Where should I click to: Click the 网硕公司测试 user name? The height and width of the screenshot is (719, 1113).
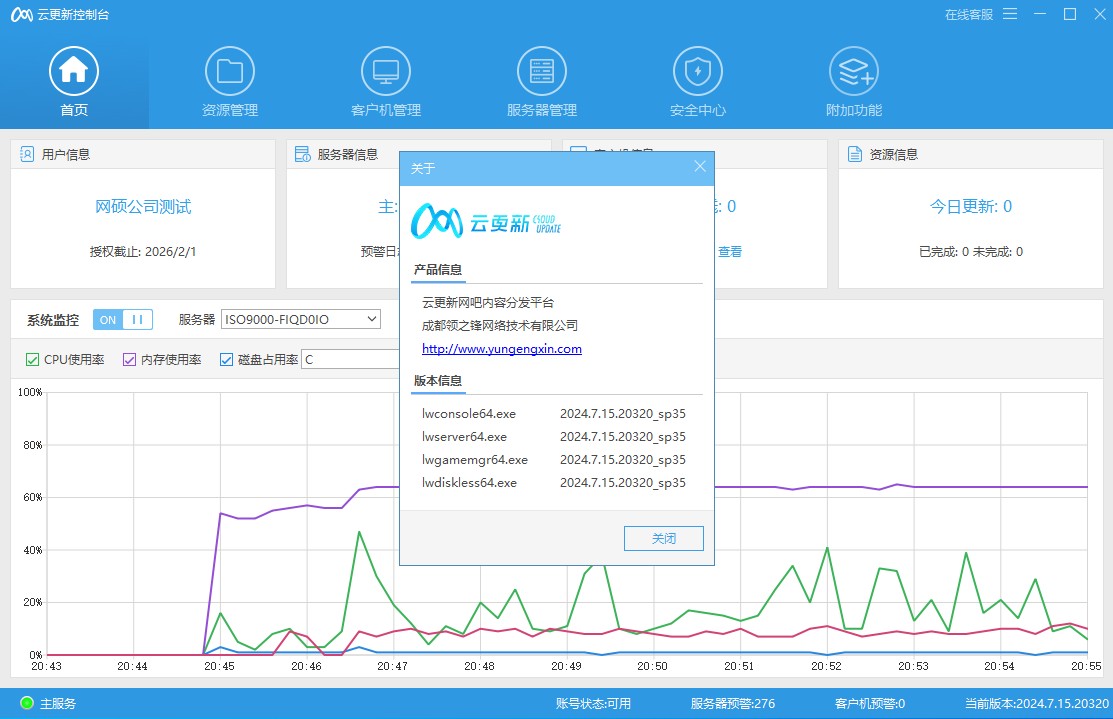pos(143,207)
